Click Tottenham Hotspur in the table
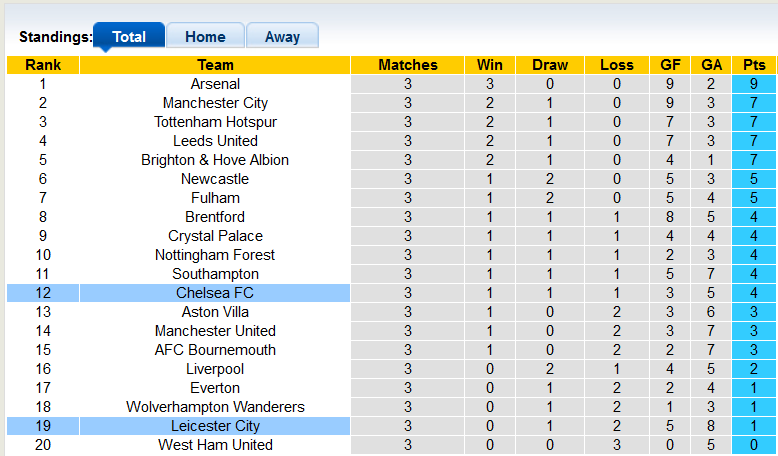Image resolution: width=778 pixels, height=456 pixels. click(x=215, y=122)
